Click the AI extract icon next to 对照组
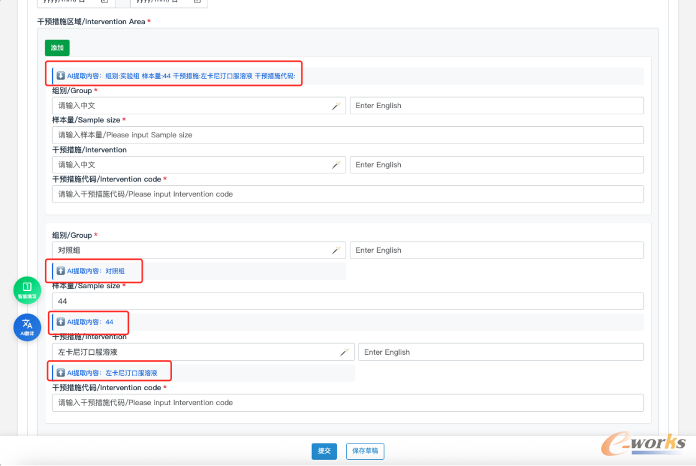The height and width of the screenshot is (466, 696). click(x=60, y=271)
